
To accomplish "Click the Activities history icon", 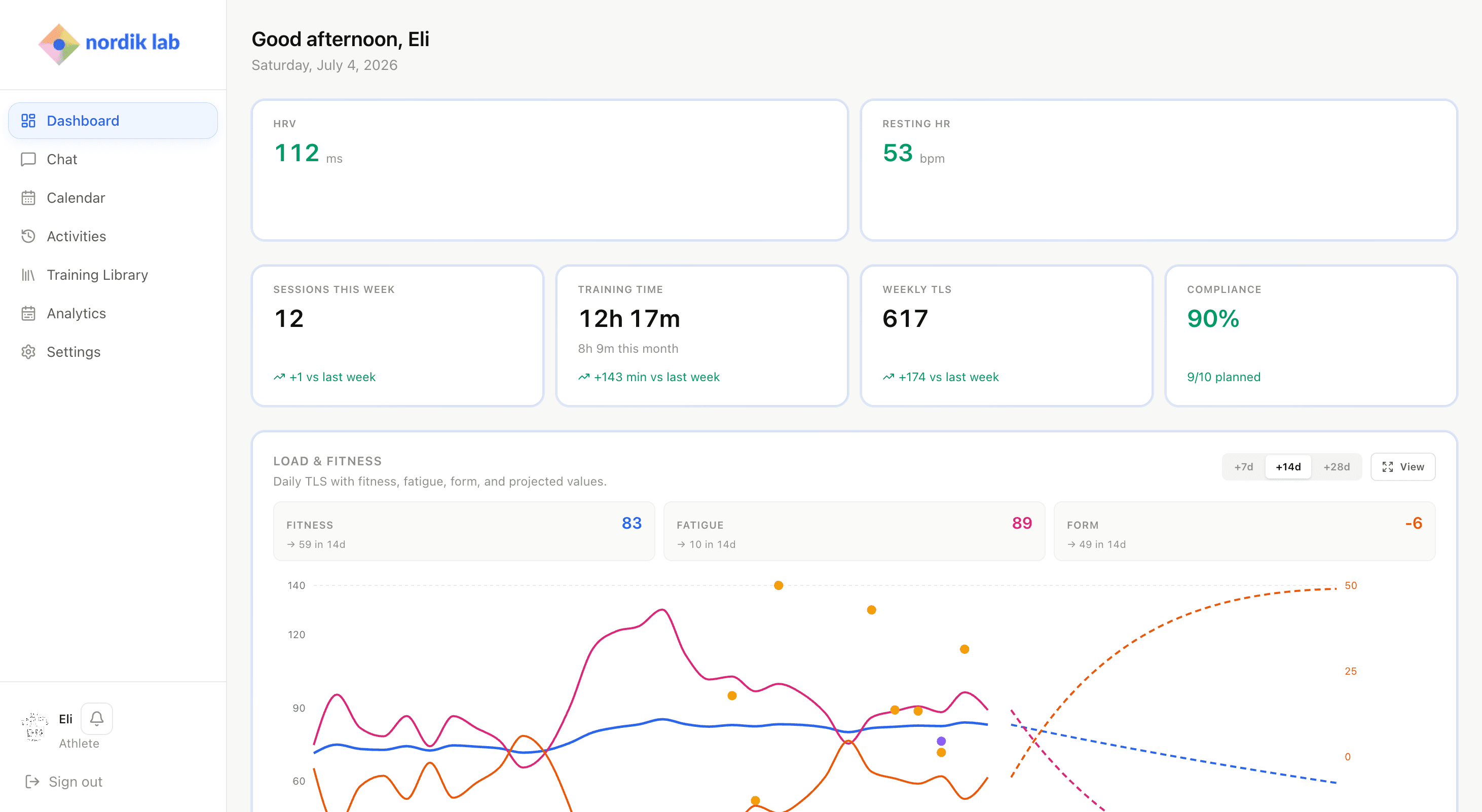I will (28, 237).
